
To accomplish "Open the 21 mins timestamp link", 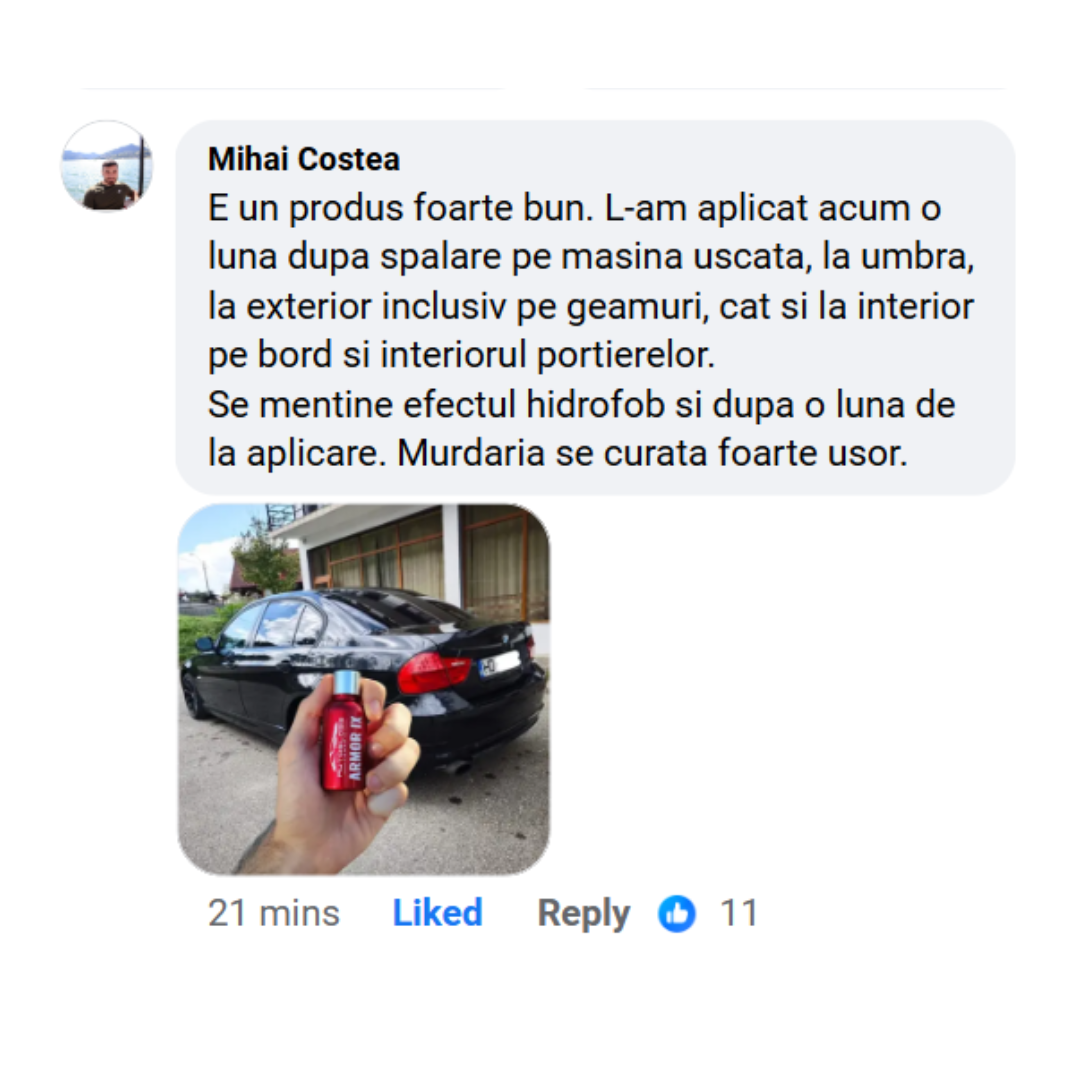I will click(x=274, y=913).
